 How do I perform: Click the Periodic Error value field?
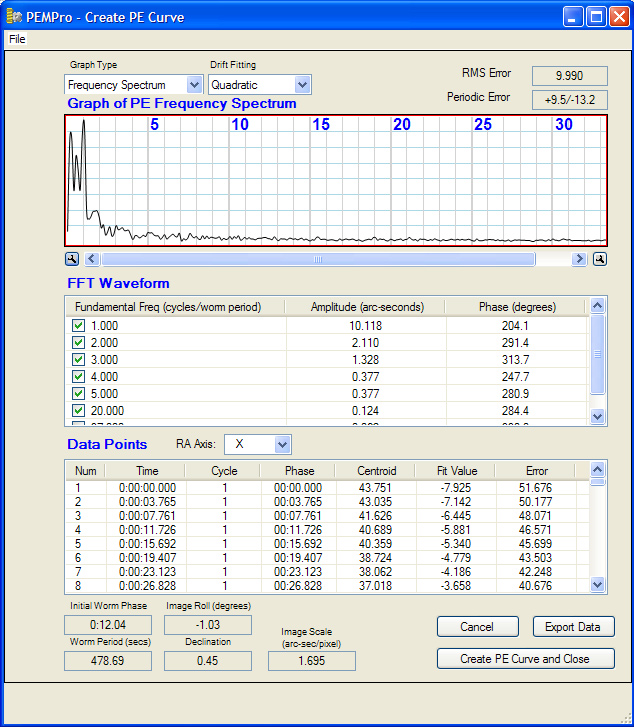pyautogui.click(x=570, y=100)
